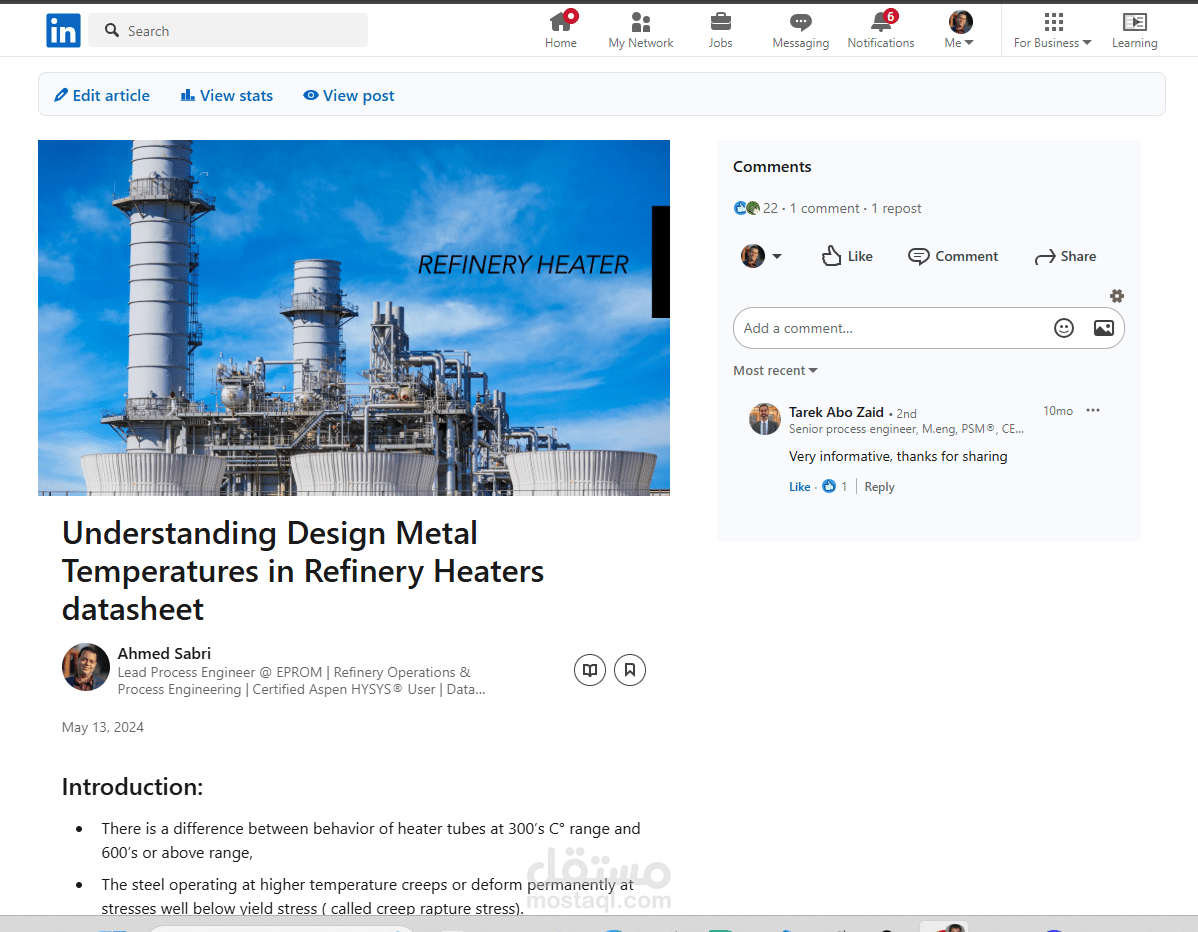Click the For Business grid icon
This screenshot has width=1198, height=932.
1054,21
